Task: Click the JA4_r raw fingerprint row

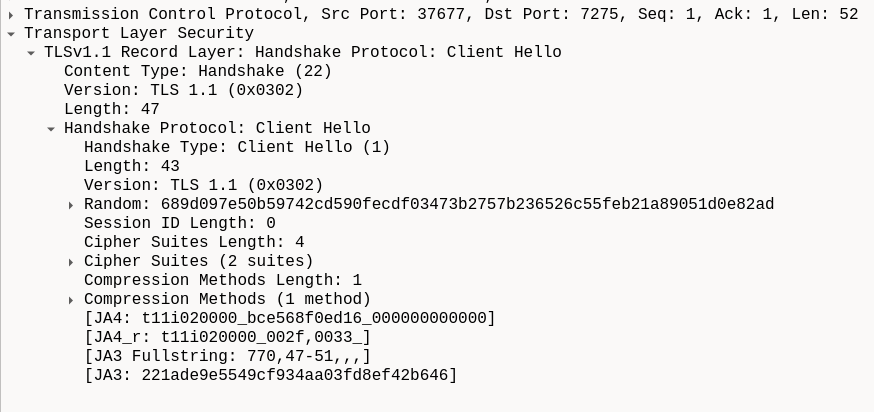Action: (x=227, y=337)
